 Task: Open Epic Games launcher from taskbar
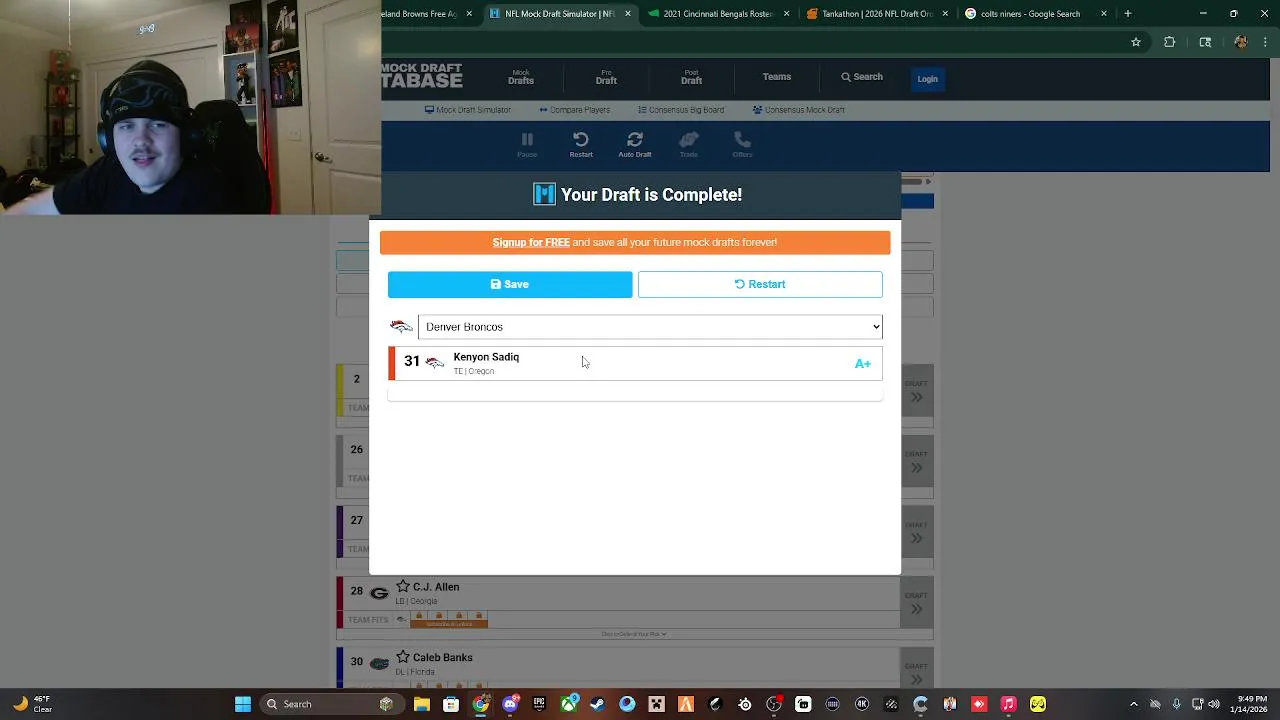coord(540,704)
